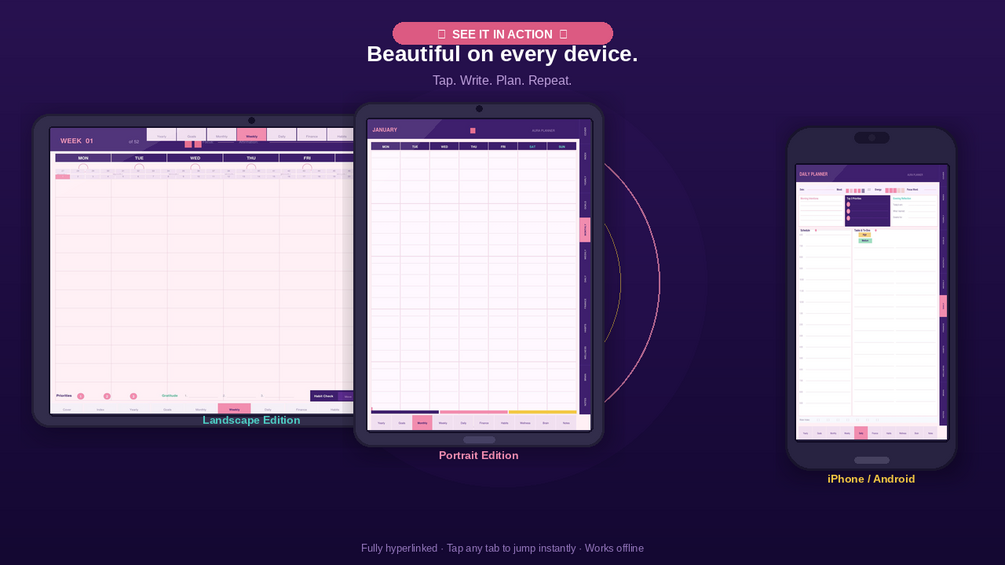Click priority circle 2 in landscape planner

click(x=107, y=396)
